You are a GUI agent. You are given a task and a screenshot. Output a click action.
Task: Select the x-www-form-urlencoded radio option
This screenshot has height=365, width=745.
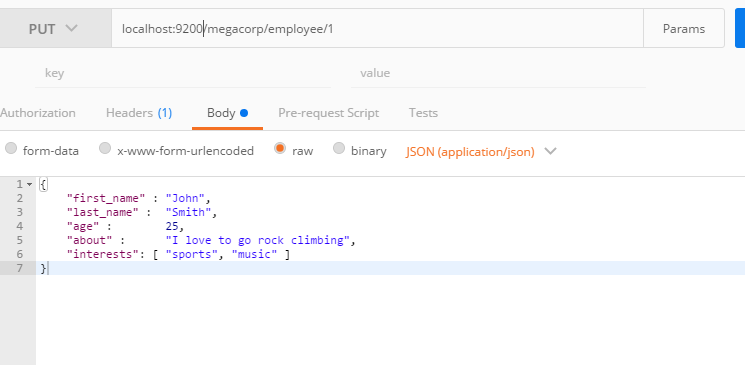[105, 148]
